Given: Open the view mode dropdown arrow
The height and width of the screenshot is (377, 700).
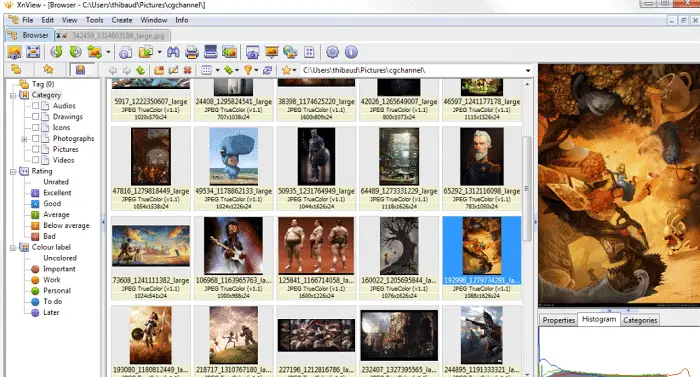Looking at the screenshot, I should coord(217,70).
